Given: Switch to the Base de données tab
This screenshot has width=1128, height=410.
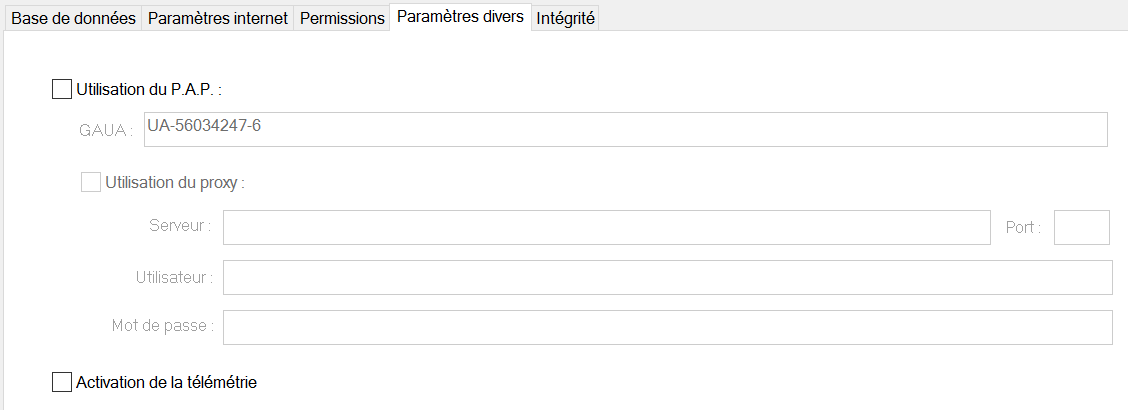Looking at the screenshot, I should [x=73, y=18].
